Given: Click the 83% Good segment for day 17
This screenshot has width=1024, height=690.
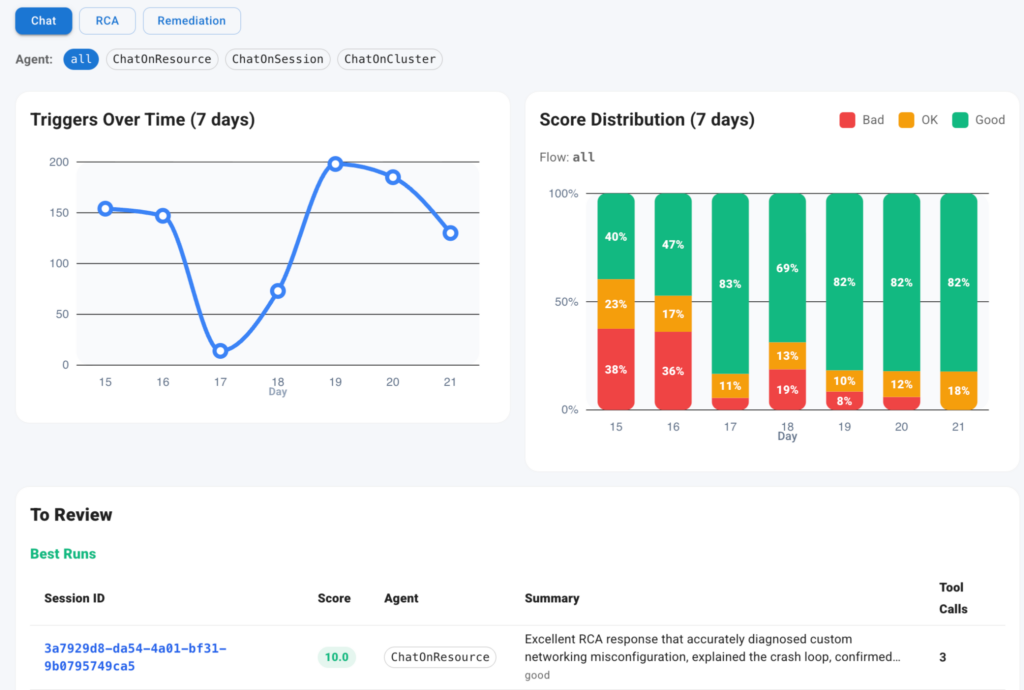Looking at the screenshot, I should [730, 284].
